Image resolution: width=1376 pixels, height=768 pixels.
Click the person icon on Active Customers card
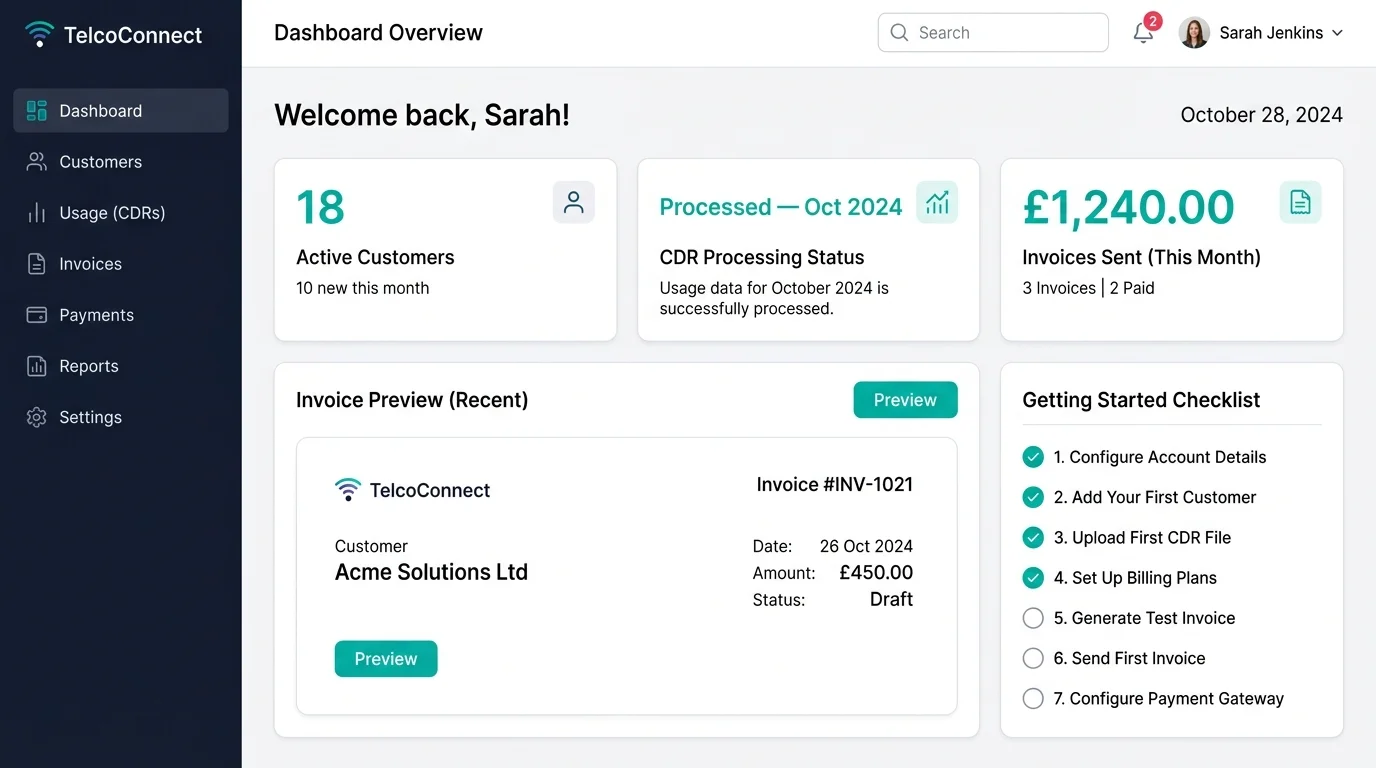click(573, 201)
